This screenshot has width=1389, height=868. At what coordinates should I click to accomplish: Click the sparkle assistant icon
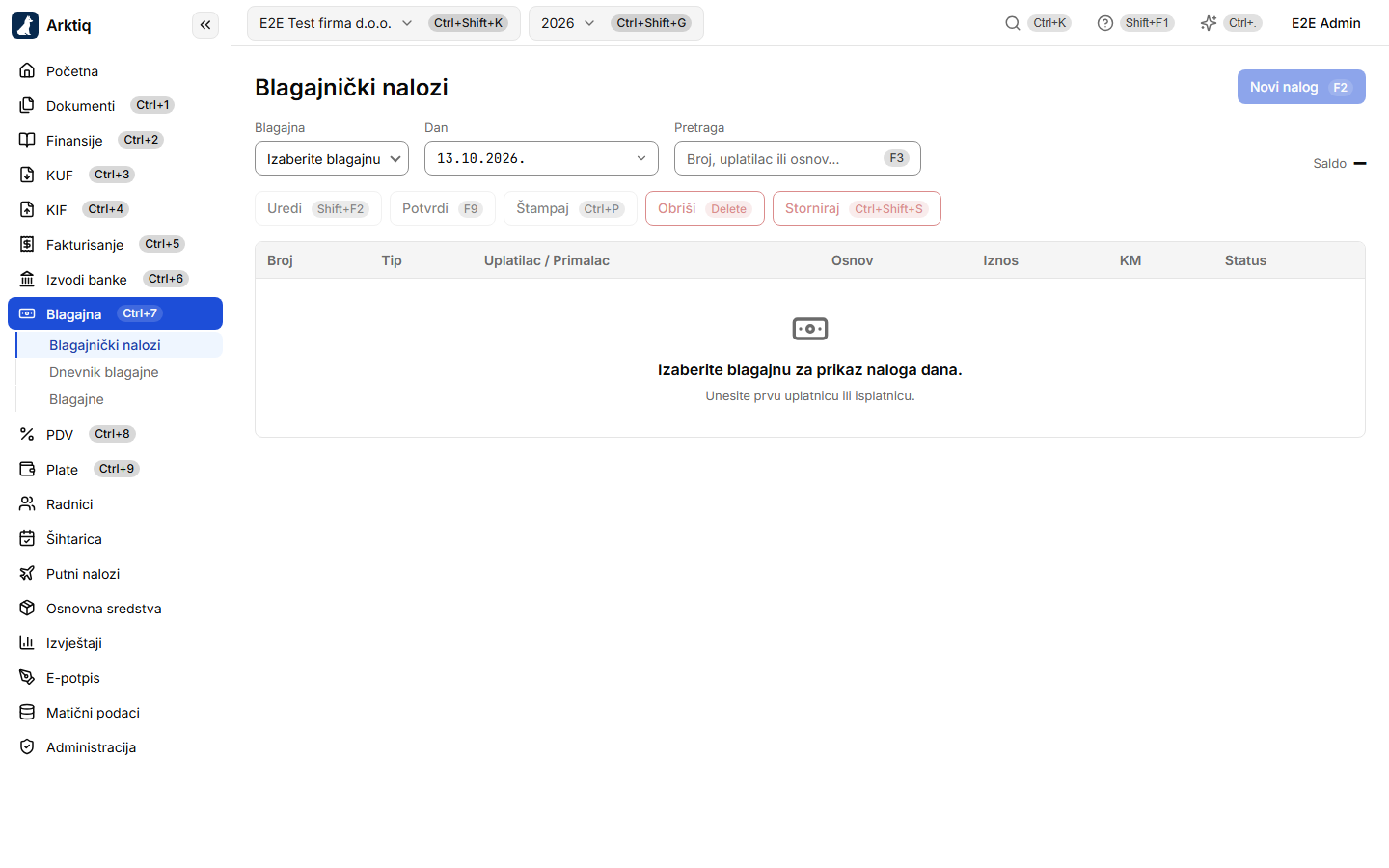pyautogui.click(x=1209, y=23)
